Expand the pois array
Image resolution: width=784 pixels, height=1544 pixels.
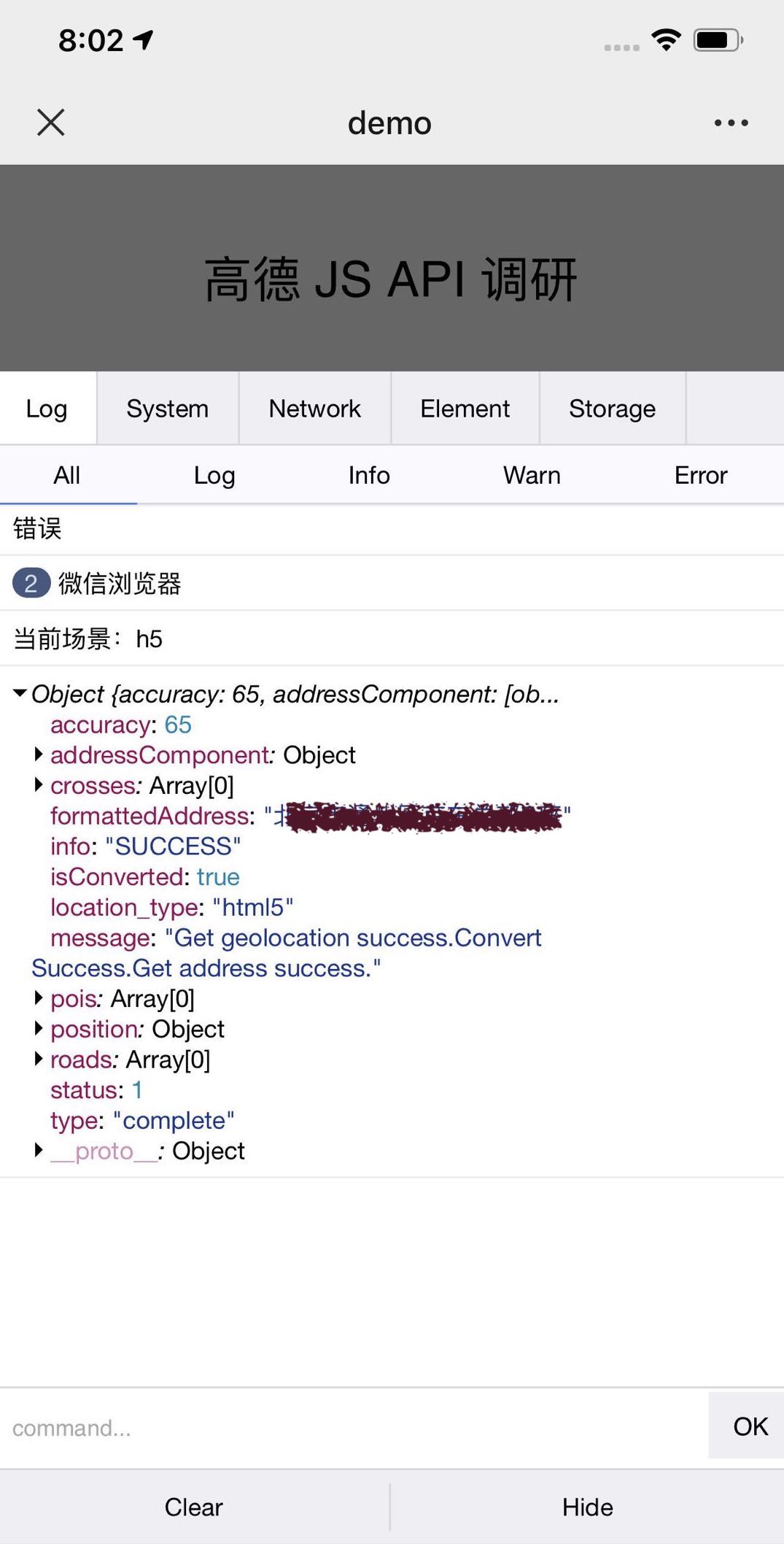(x=39, y=998)
